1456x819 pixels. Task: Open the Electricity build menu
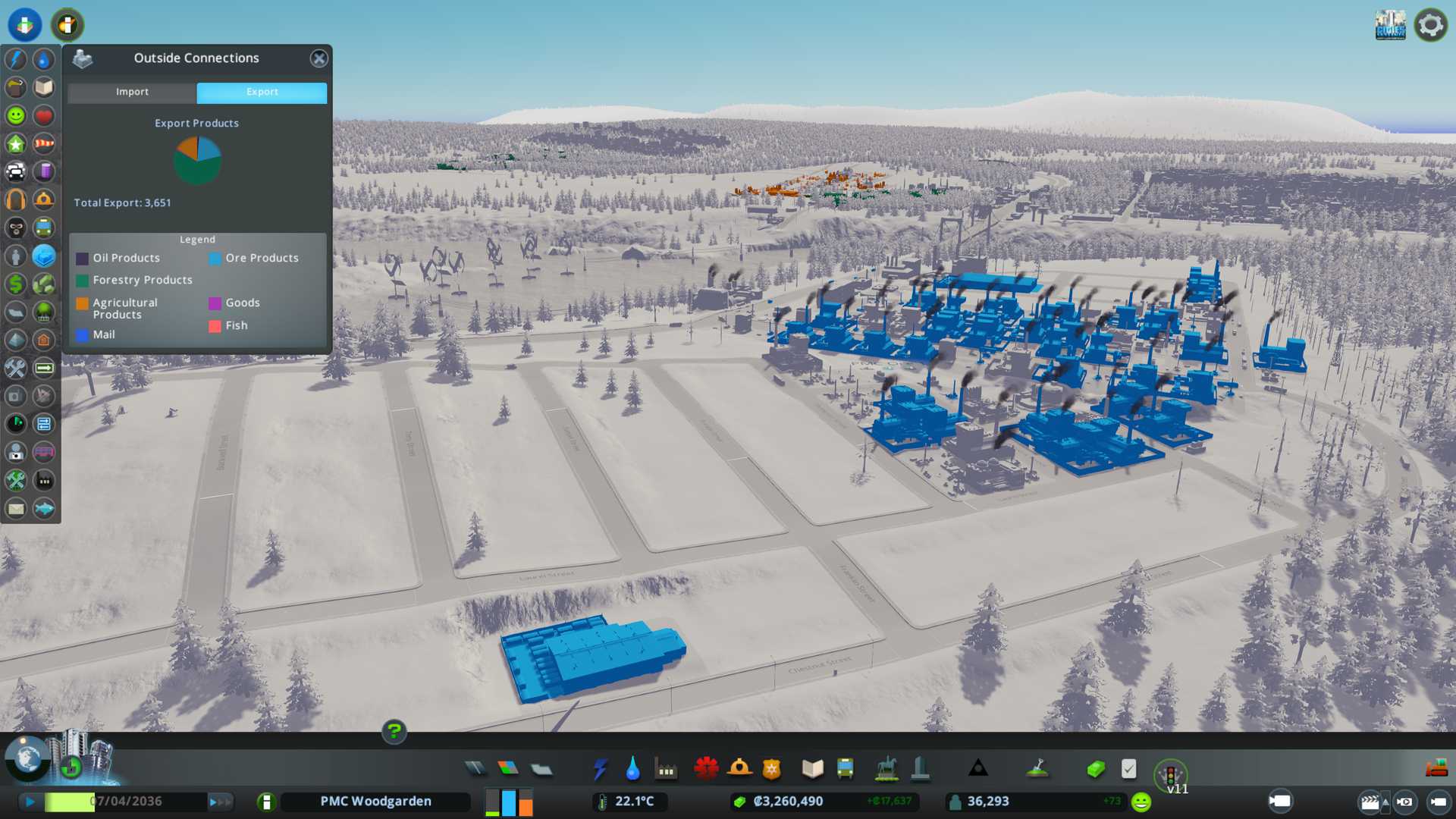pos(600,769)
